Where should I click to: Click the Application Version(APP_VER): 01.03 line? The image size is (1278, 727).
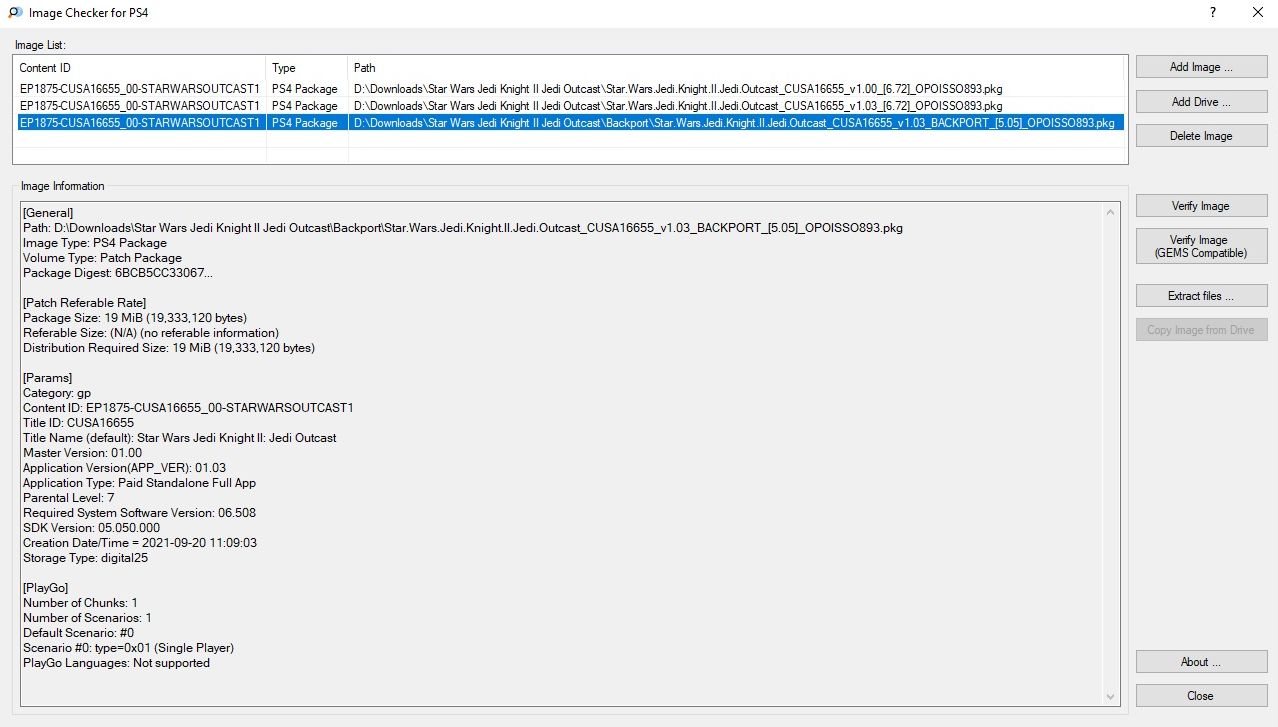(x=124, y=468)
